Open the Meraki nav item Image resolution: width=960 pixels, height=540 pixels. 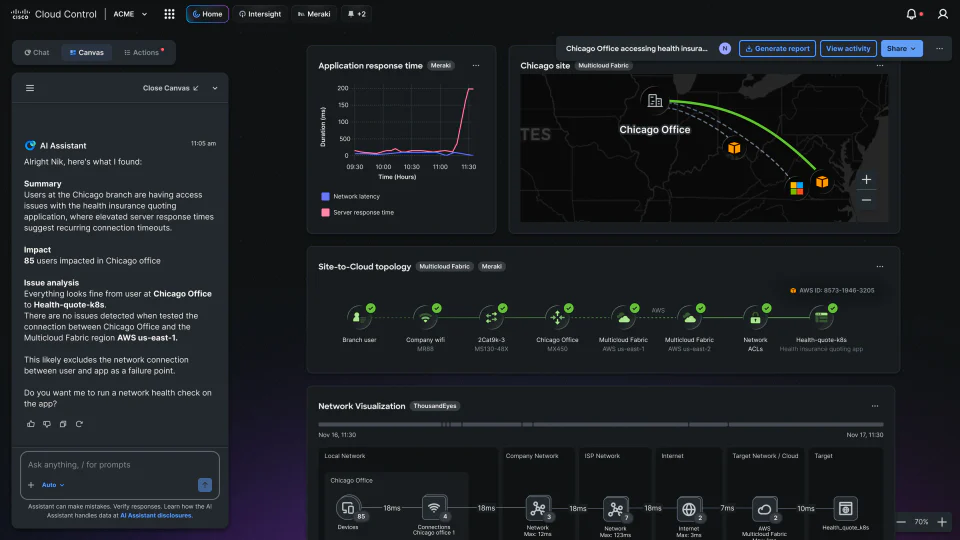[x=314, y=14]
